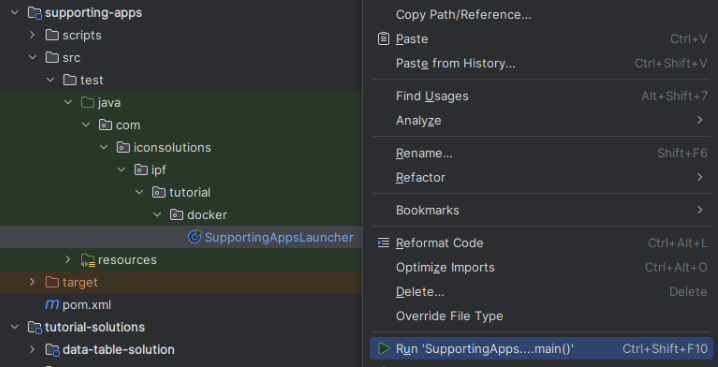Viewport: 718px width, 367px height.
Task: Collapse the supporting-apps tree node
Action: (x=15, y=13)
